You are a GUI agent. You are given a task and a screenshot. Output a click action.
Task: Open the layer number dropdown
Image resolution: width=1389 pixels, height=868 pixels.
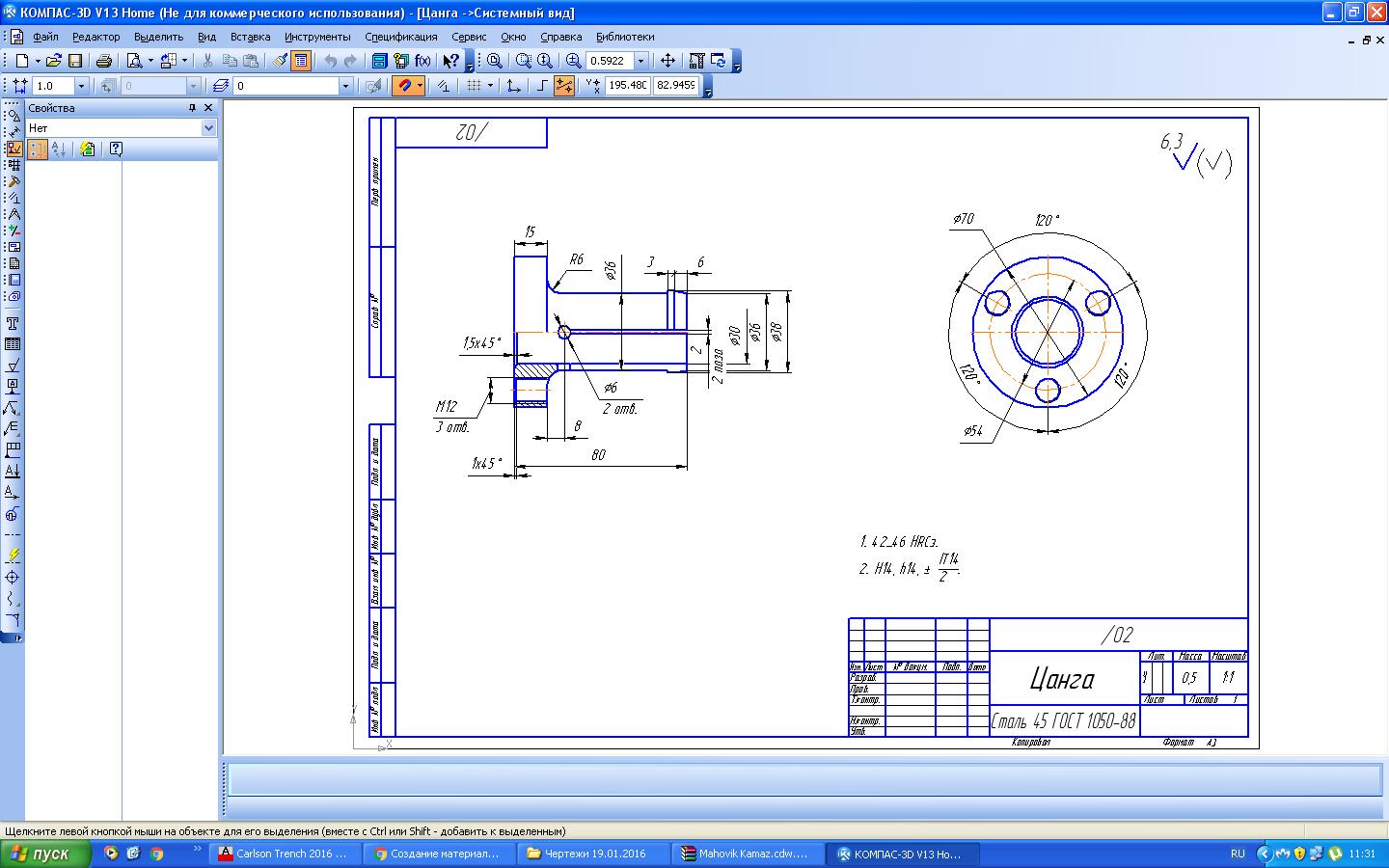click(345, 86)
